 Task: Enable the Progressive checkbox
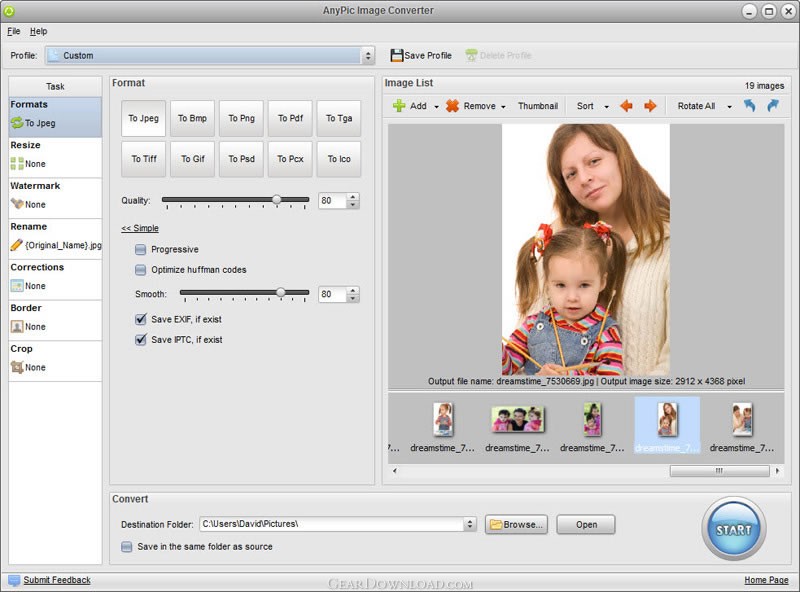[140, 249]
